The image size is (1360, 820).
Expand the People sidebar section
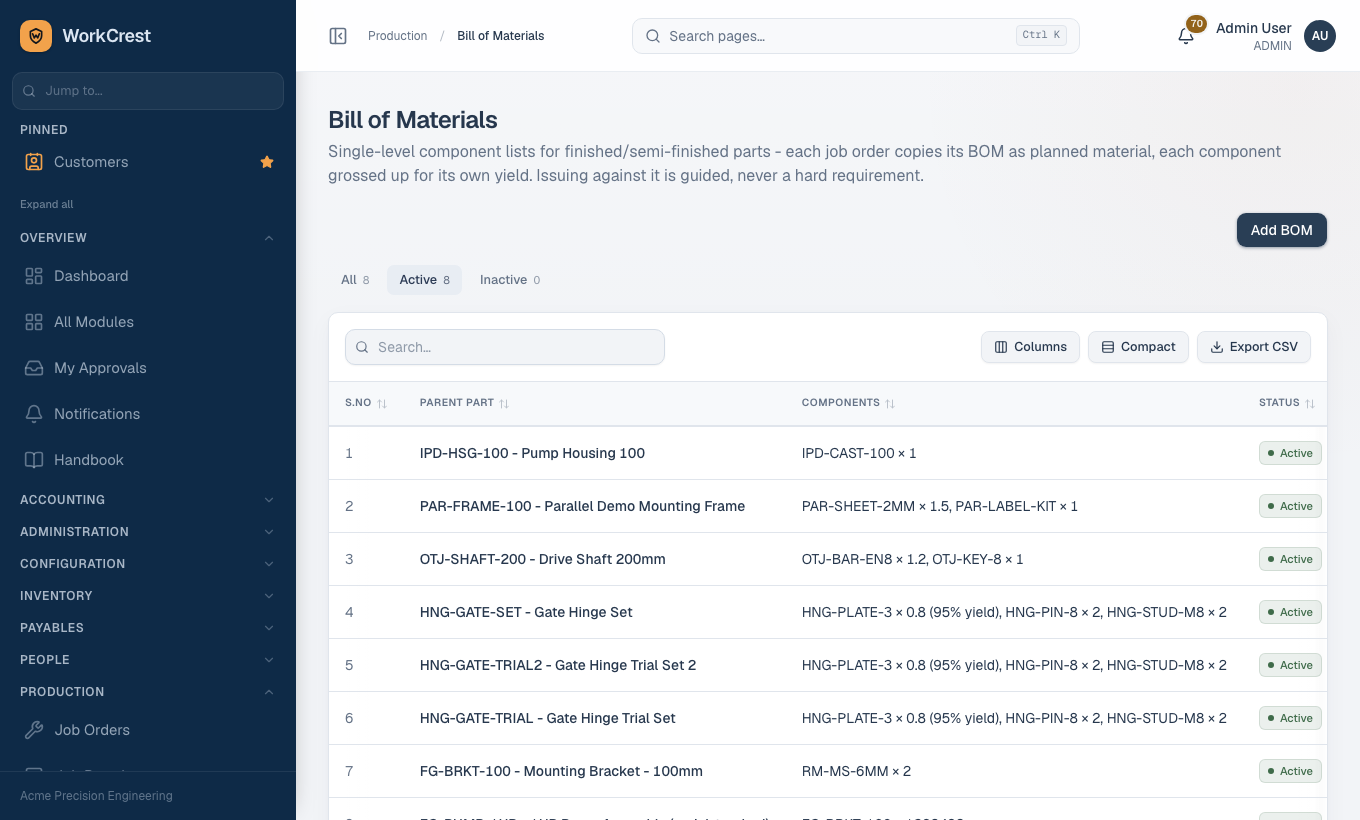[148, 660]
